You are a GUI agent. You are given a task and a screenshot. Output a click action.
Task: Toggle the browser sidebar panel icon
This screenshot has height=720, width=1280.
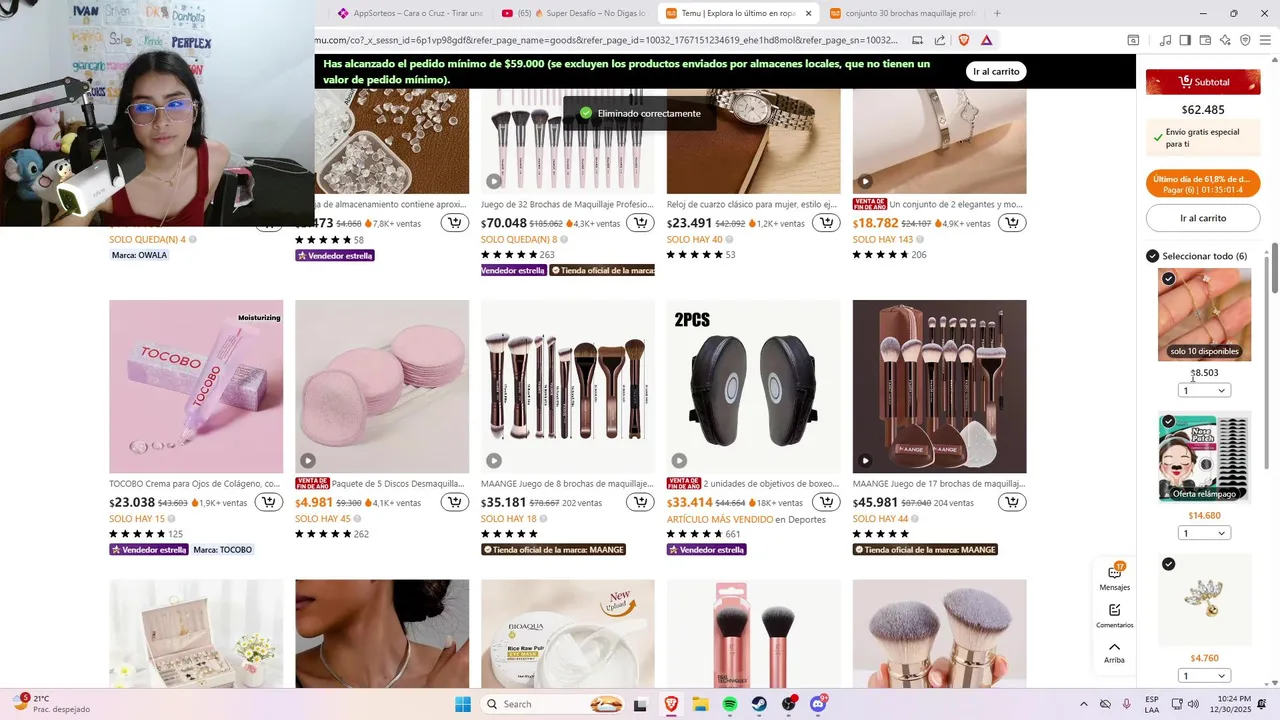1185,40
